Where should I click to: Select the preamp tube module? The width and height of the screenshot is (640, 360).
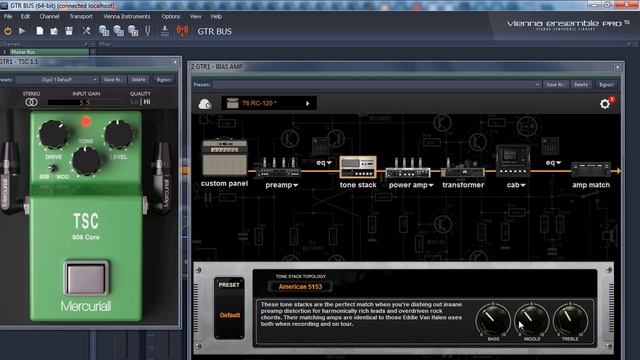tap(278, 168)
